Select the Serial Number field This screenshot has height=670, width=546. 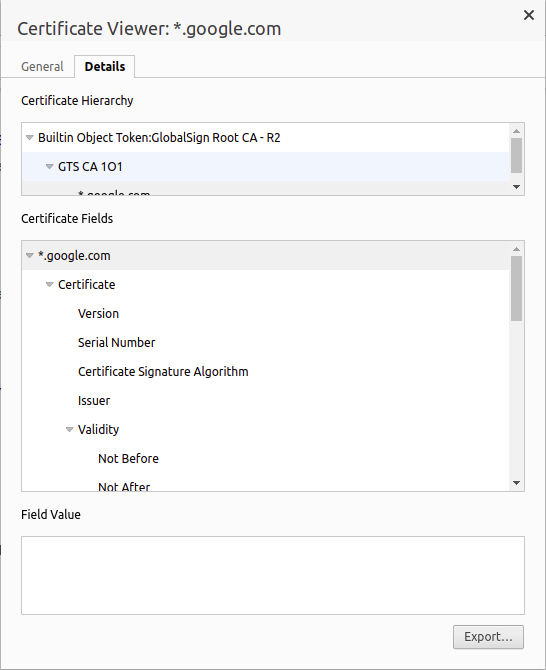coord(266,343)
